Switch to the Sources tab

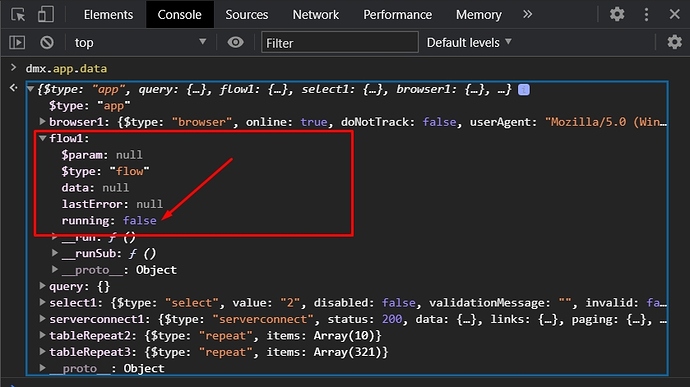[246, 15]
